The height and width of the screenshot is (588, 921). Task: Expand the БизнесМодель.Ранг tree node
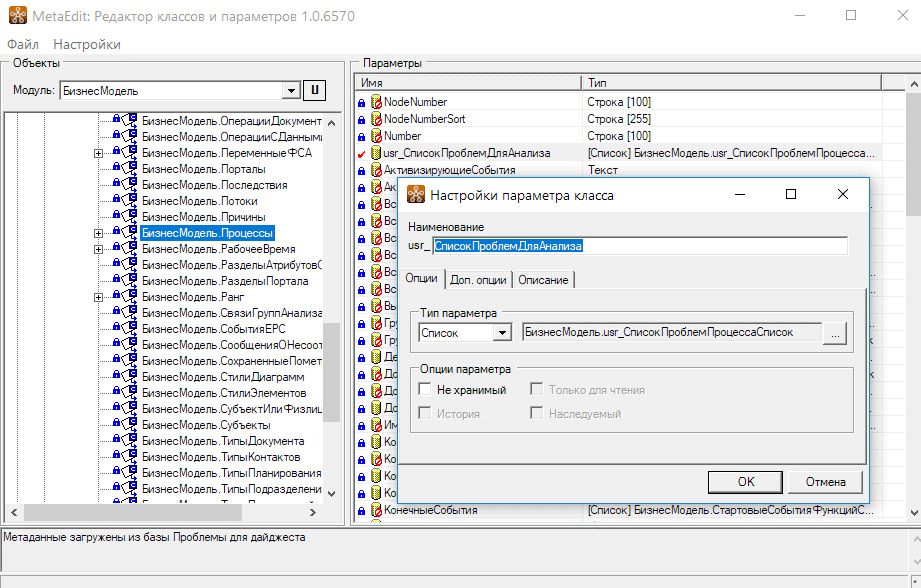98,297
